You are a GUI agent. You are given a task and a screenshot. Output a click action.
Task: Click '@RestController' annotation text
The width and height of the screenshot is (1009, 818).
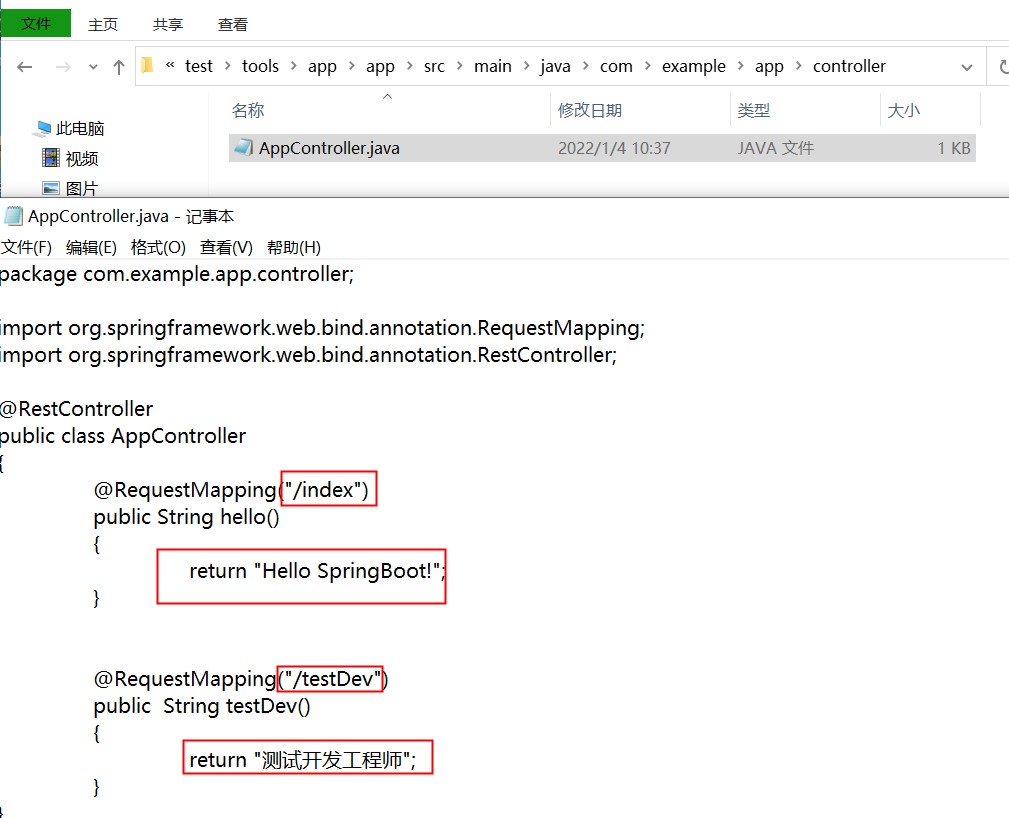tap(77, 409)
